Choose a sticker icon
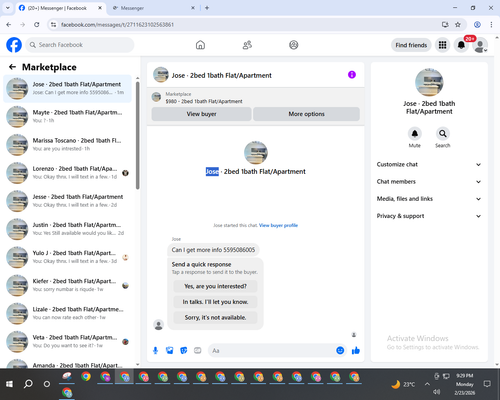This screenshot has width=500, height=400. click(x=184, y=350)
